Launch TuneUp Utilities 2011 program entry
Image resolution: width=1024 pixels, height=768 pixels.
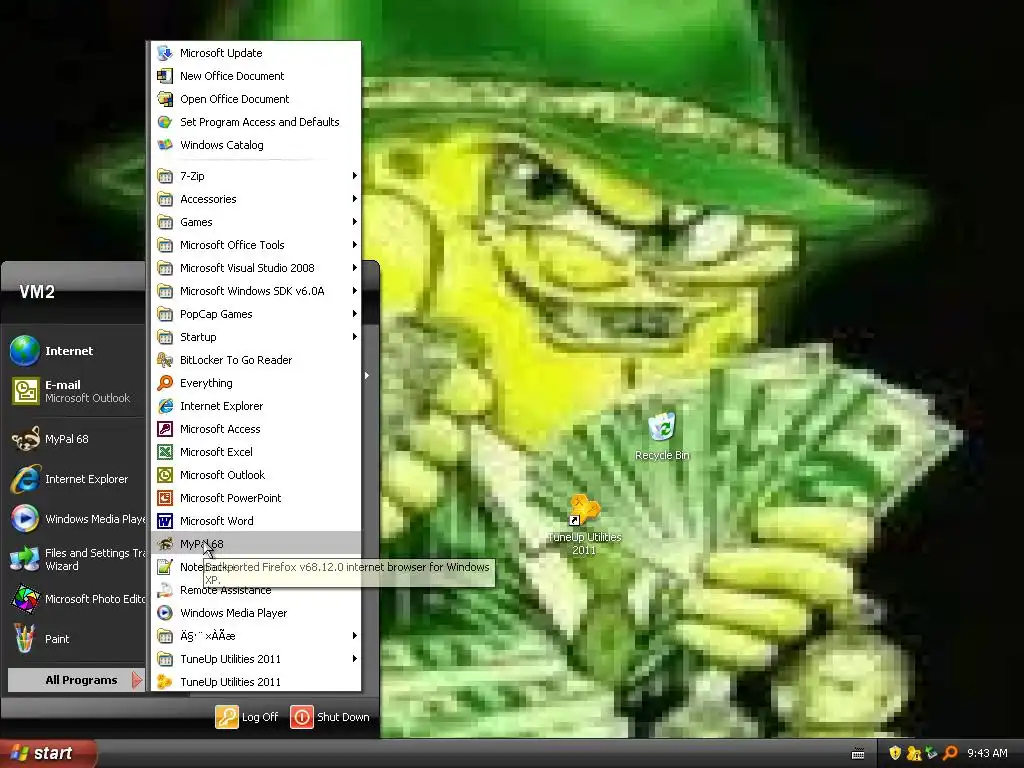(x=256, y=682)
